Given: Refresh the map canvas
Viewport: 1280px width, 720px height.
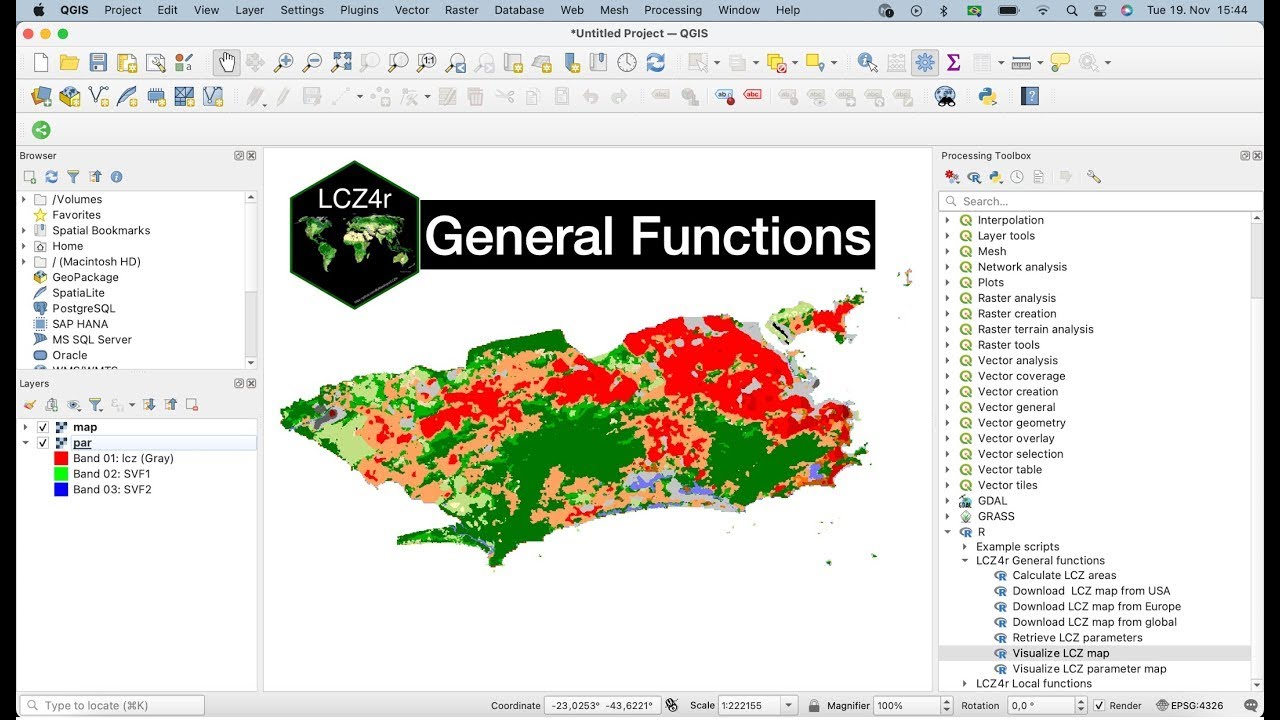Looking at the screenshot, I should pos(656,63).
